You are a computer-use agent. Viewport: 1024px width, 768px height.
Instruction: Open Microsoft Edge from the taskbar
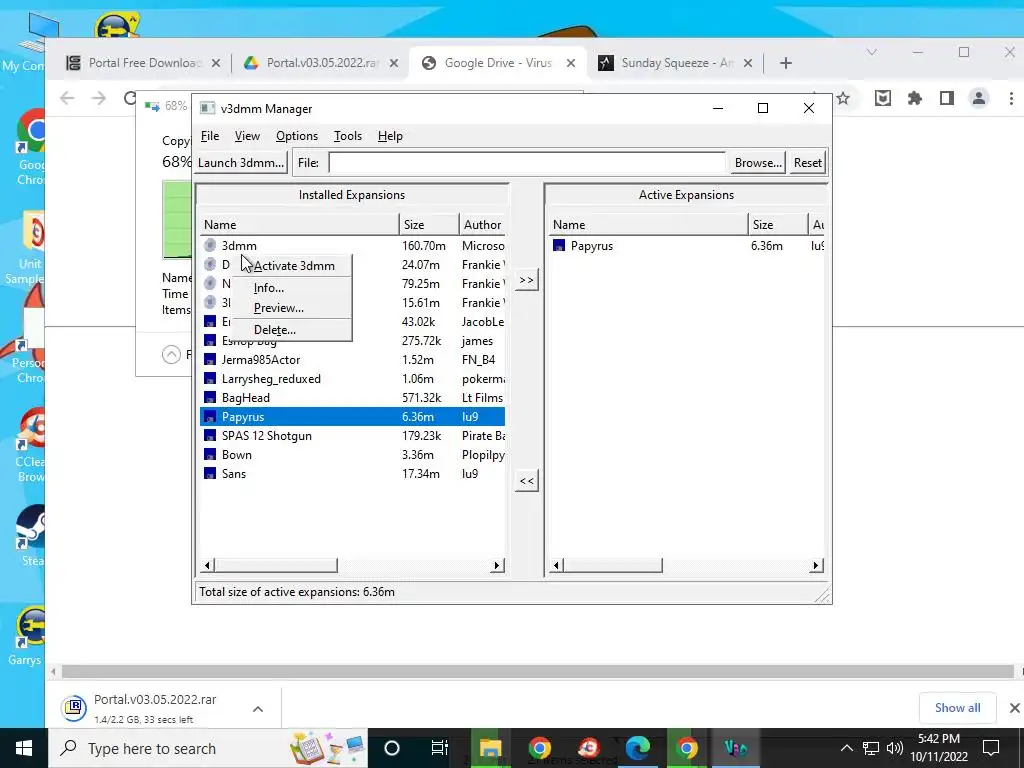tap(637, 748)
